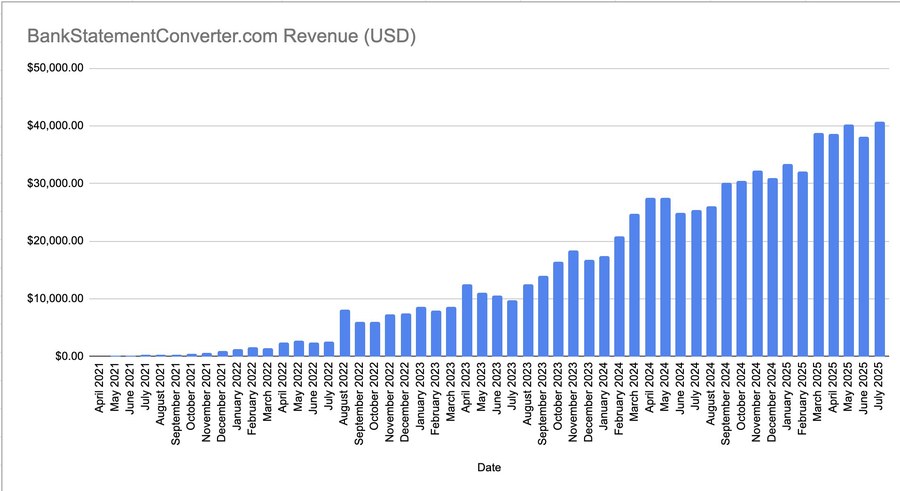
Task: Click the December 2022 axis label
Action: click(405, 402)
